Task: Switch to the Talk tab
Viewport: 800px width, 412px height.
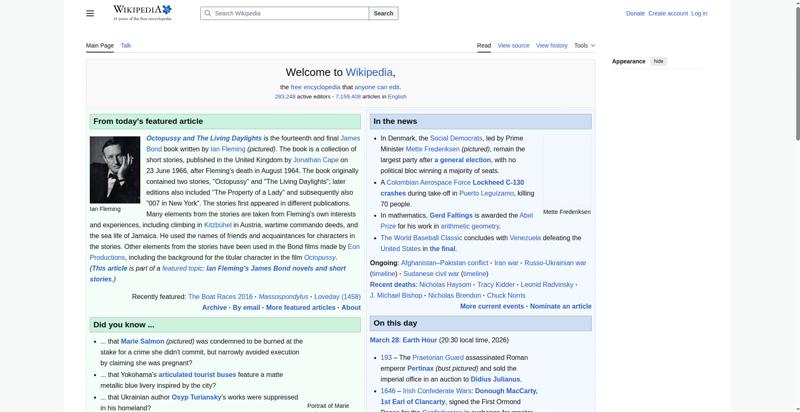Action: (x=126, y=45)
